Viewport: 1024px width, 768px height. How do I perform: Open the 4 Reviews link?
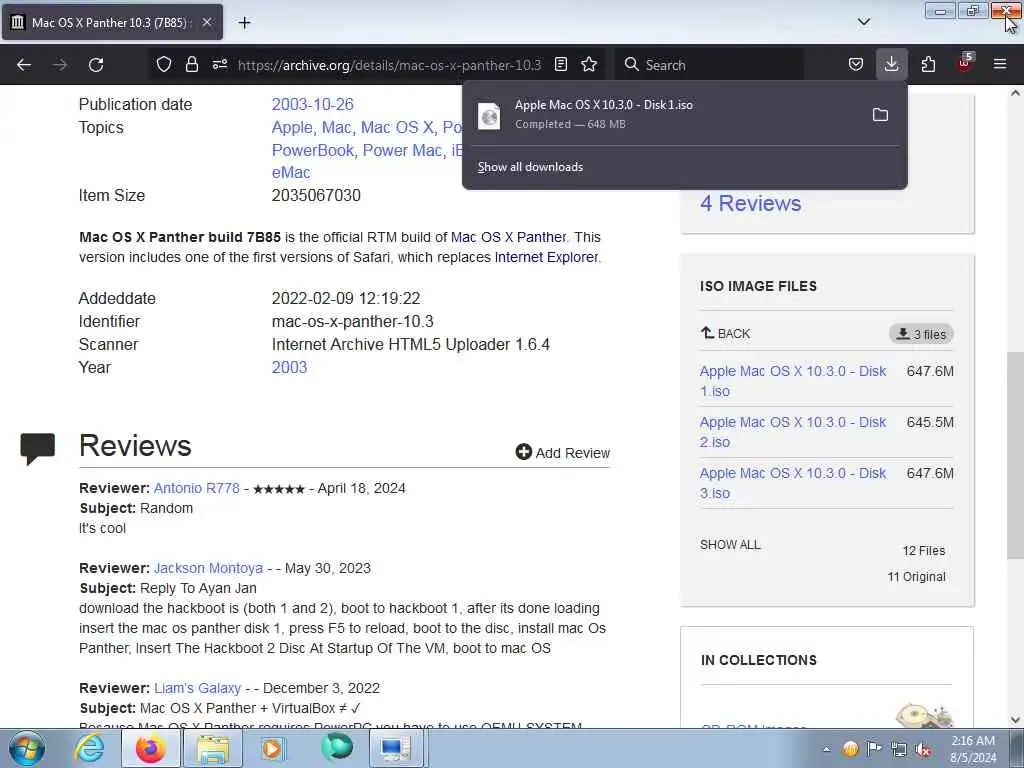[750, 203]
